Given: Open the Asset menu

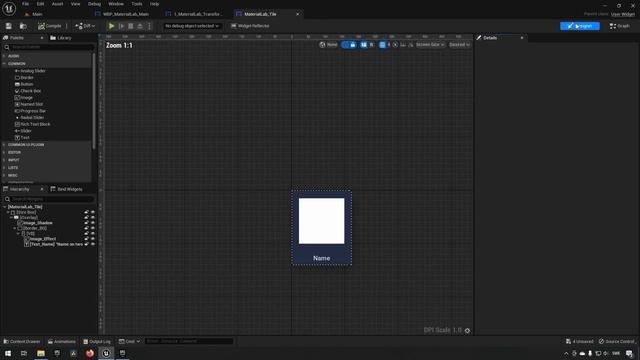Looking at the screenshot, I should 58,4.
